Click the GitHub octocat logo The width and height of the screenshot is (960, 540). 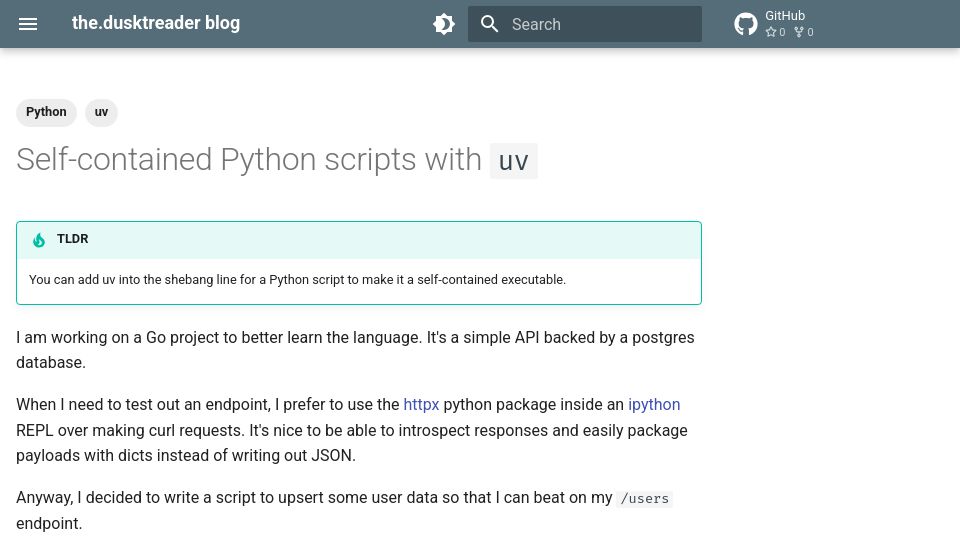[745, 24]
